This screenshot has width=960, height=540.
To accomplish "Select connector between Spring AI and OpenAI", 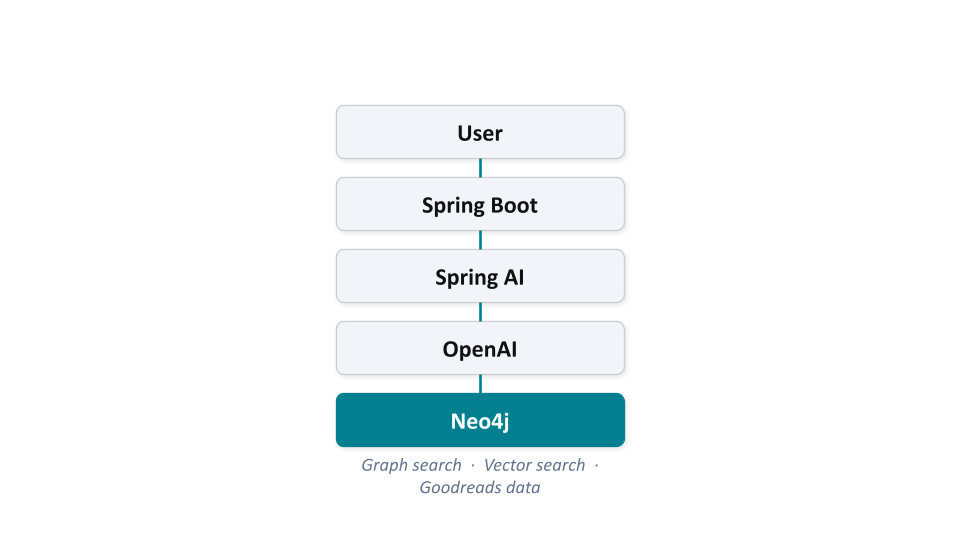I will click(x=480, y=312).
